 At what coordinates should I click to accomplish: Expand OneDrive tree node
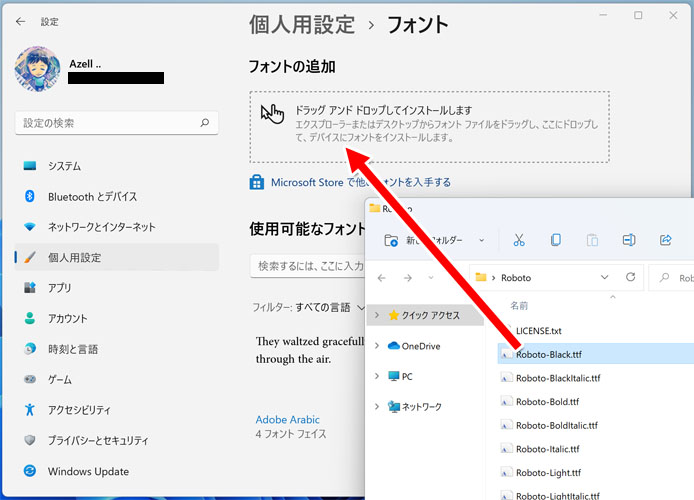click(x=377, y=346)
